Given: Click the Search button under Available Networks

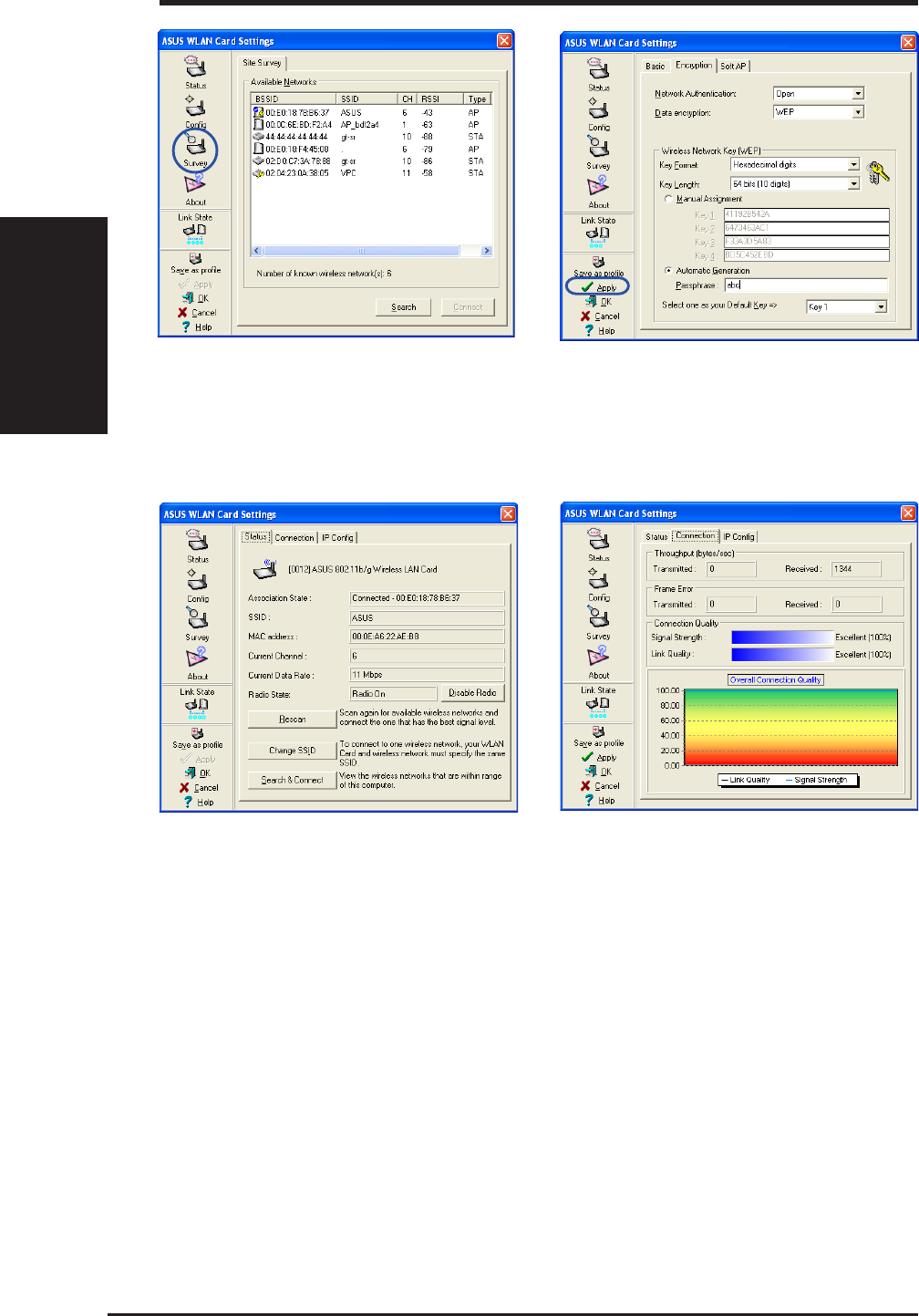Looking at the screenshot, I should click(404, 307).
